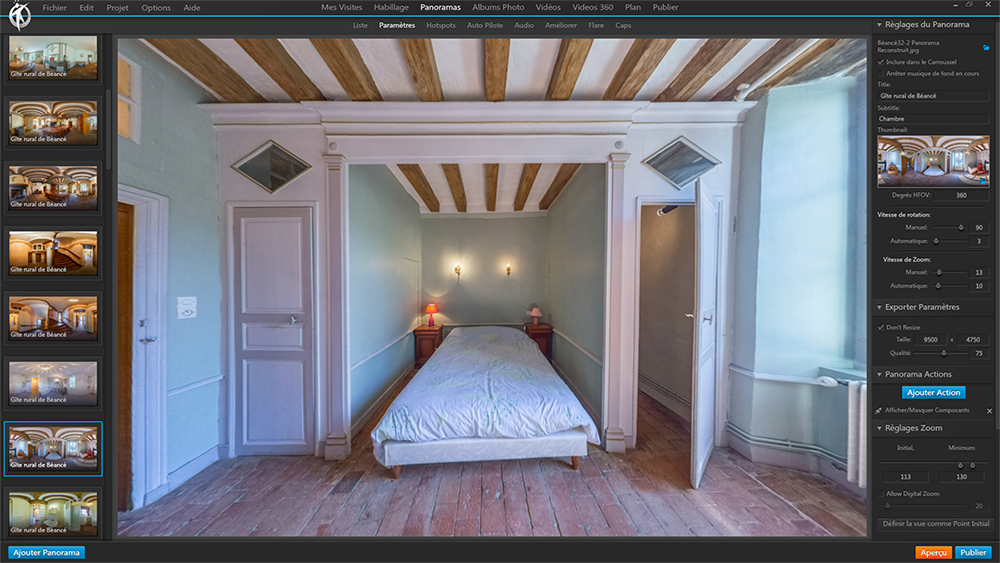Uncheck the Don't Resize option

coord(881,327)
